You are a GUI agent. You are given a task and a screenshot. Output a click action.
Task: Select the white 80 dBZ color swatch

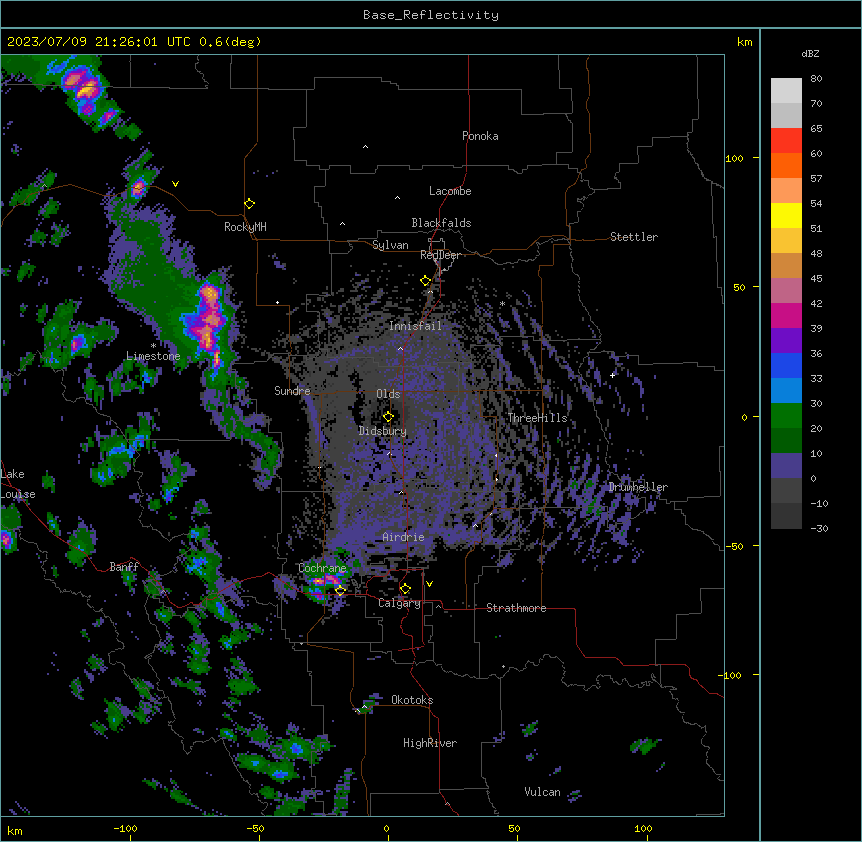(786, 91)
